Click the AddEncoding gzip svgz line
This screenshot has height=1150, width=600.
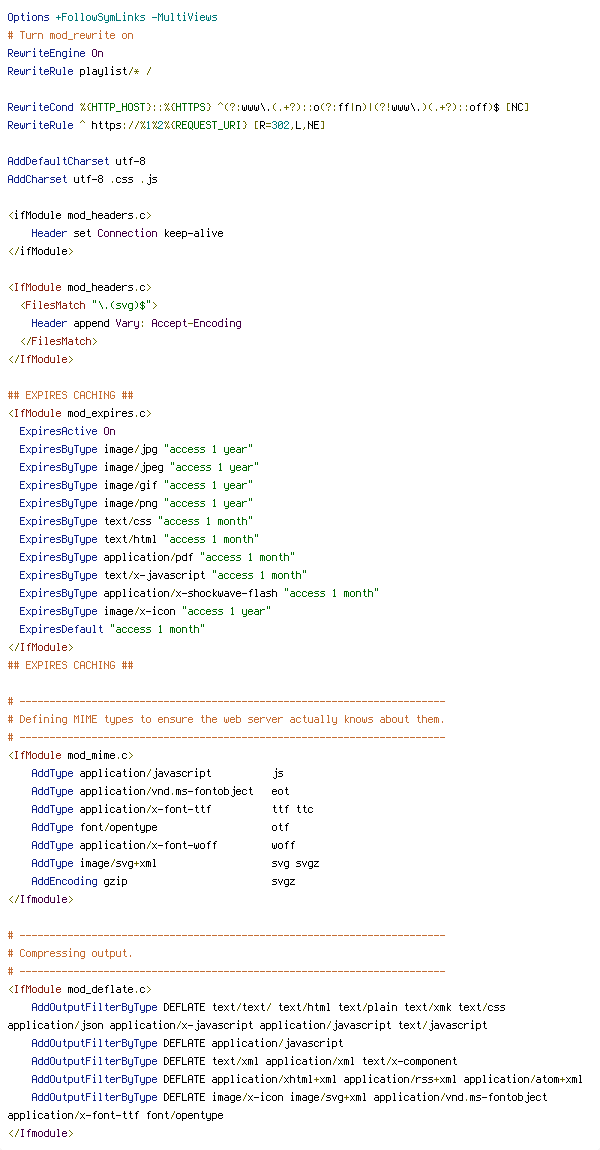tap(163, 881)
